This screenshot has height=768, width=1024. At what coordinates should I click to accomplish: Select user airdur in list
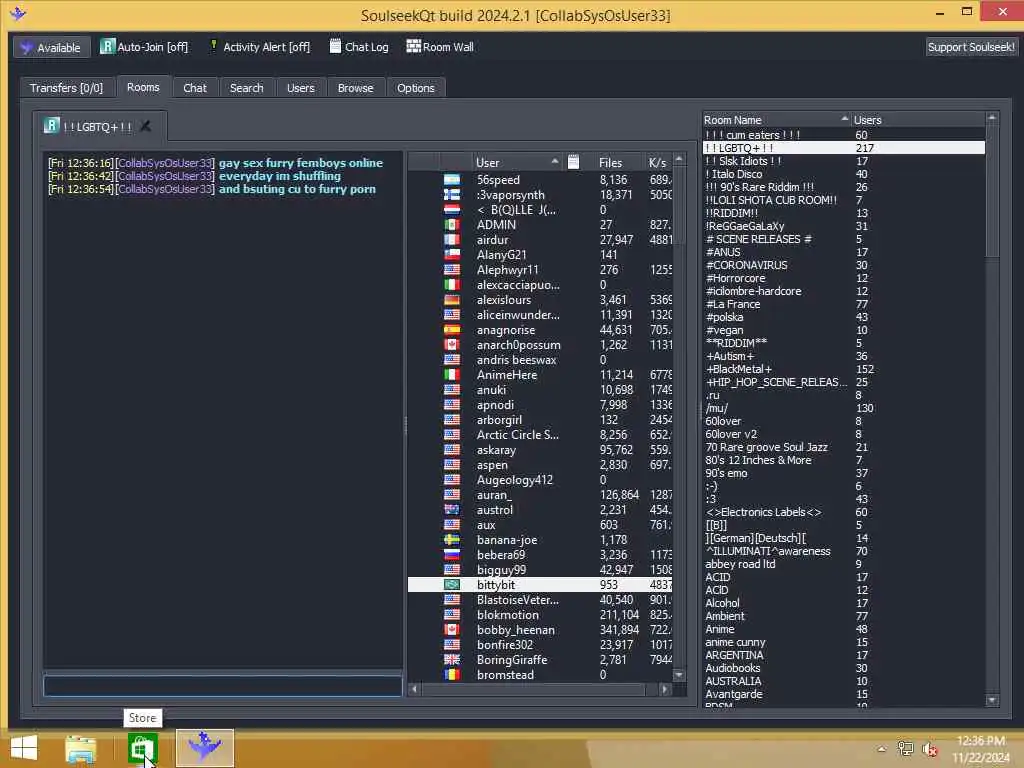coord(540,240)
